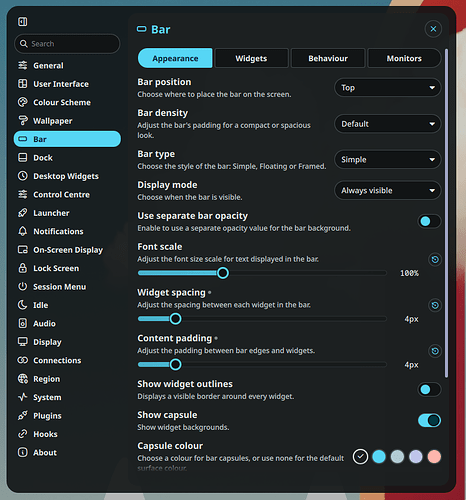Open Plugins settings via plug icon

tap(23, 416)
